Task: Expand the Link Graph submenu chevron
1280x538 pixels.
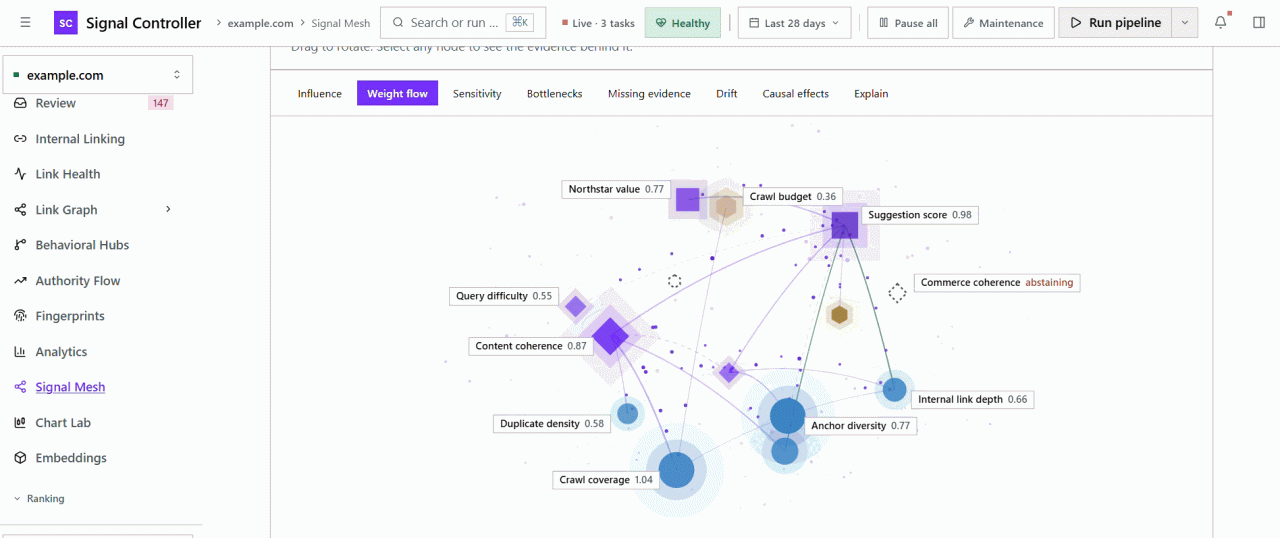Action: [x=168, y=209]
